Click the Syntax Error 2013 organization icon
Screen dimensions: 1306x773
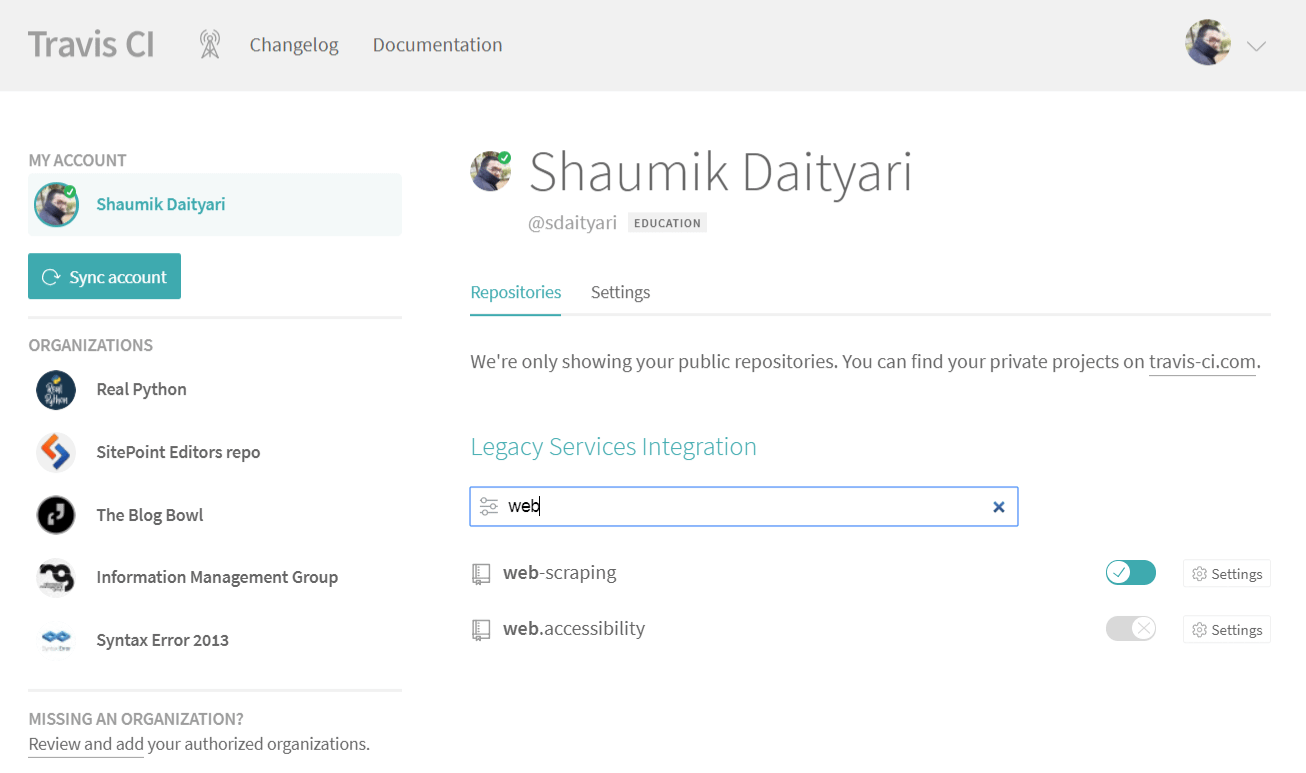point(55,639)
